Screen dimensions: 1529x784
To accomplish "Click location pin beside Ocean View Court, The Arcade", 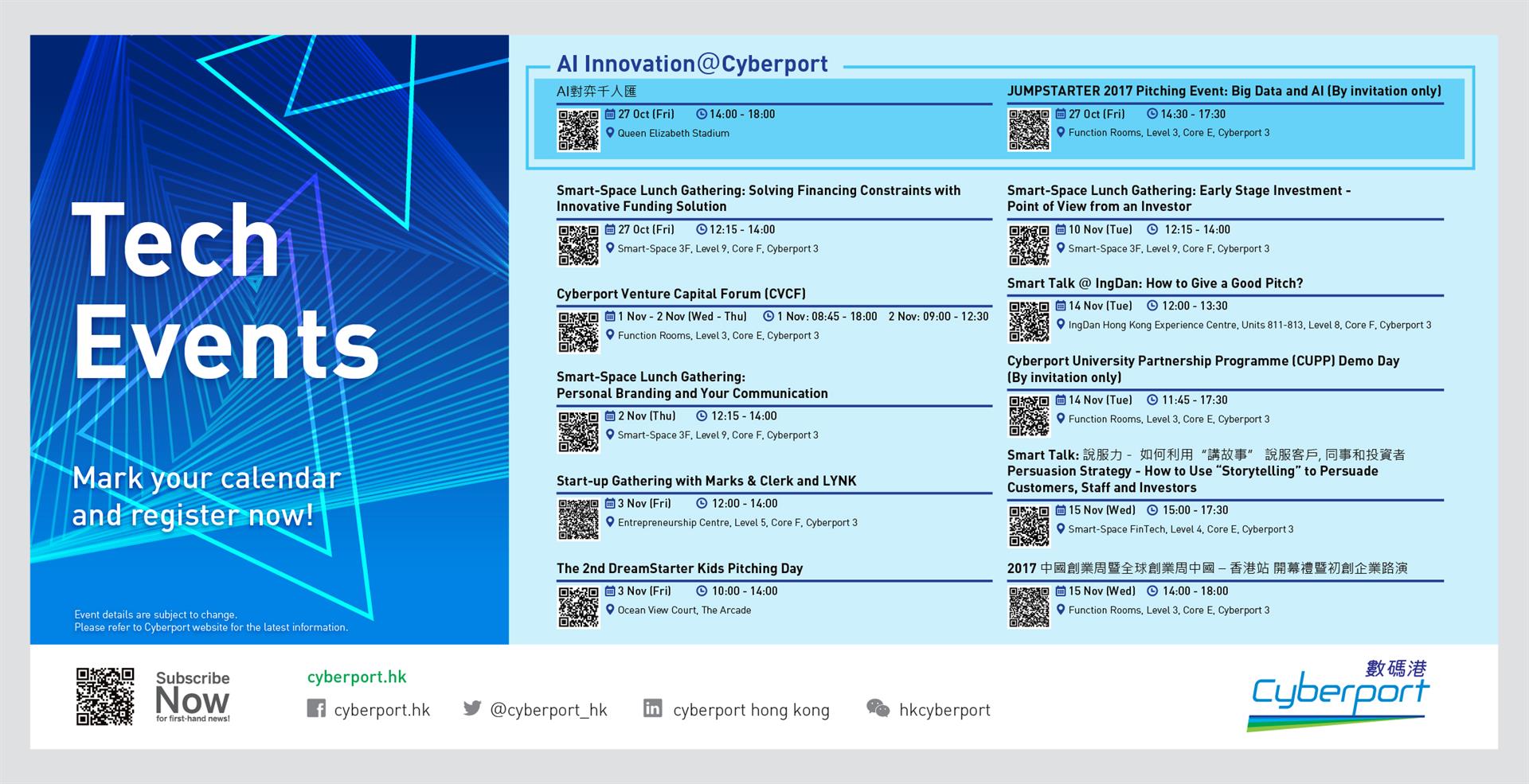I will click(x=610, y=610).
